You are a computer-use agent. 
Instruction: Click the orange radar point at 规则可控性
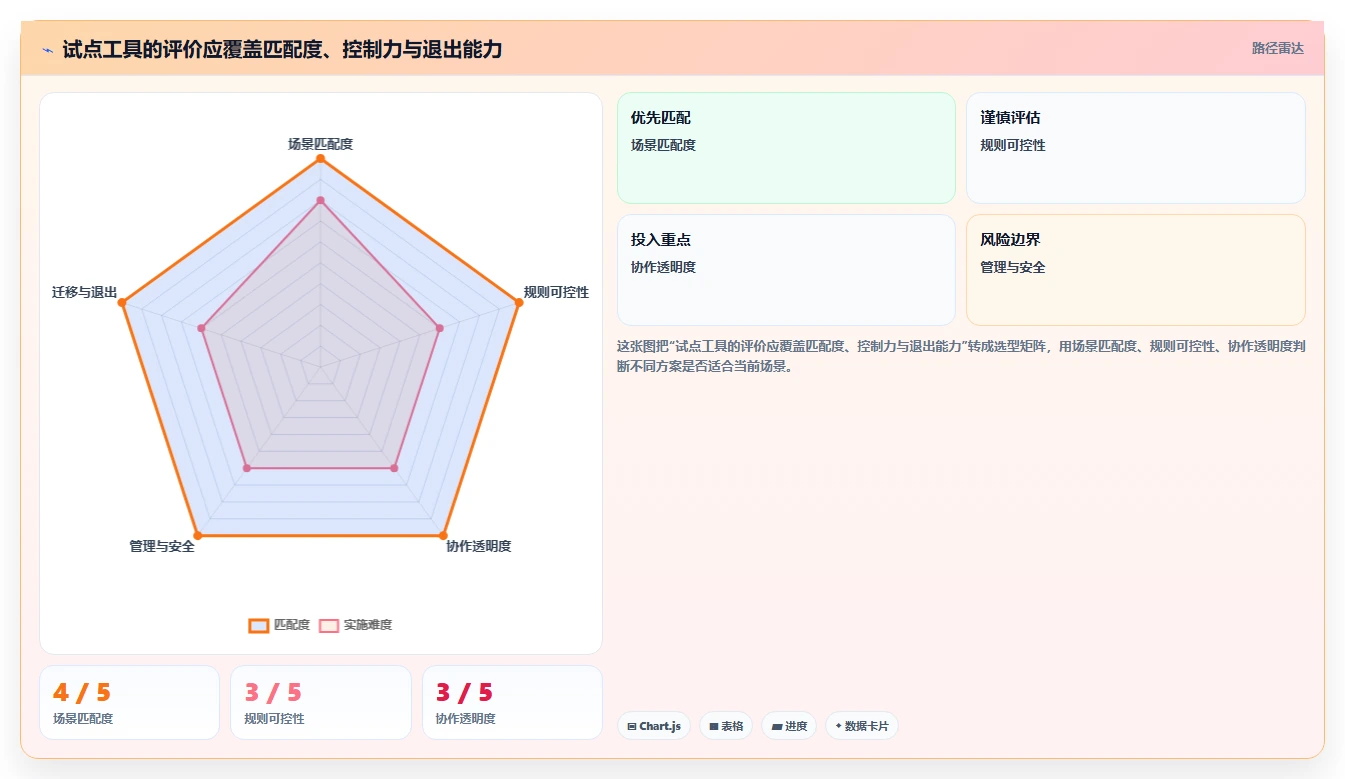click(518, 303)
